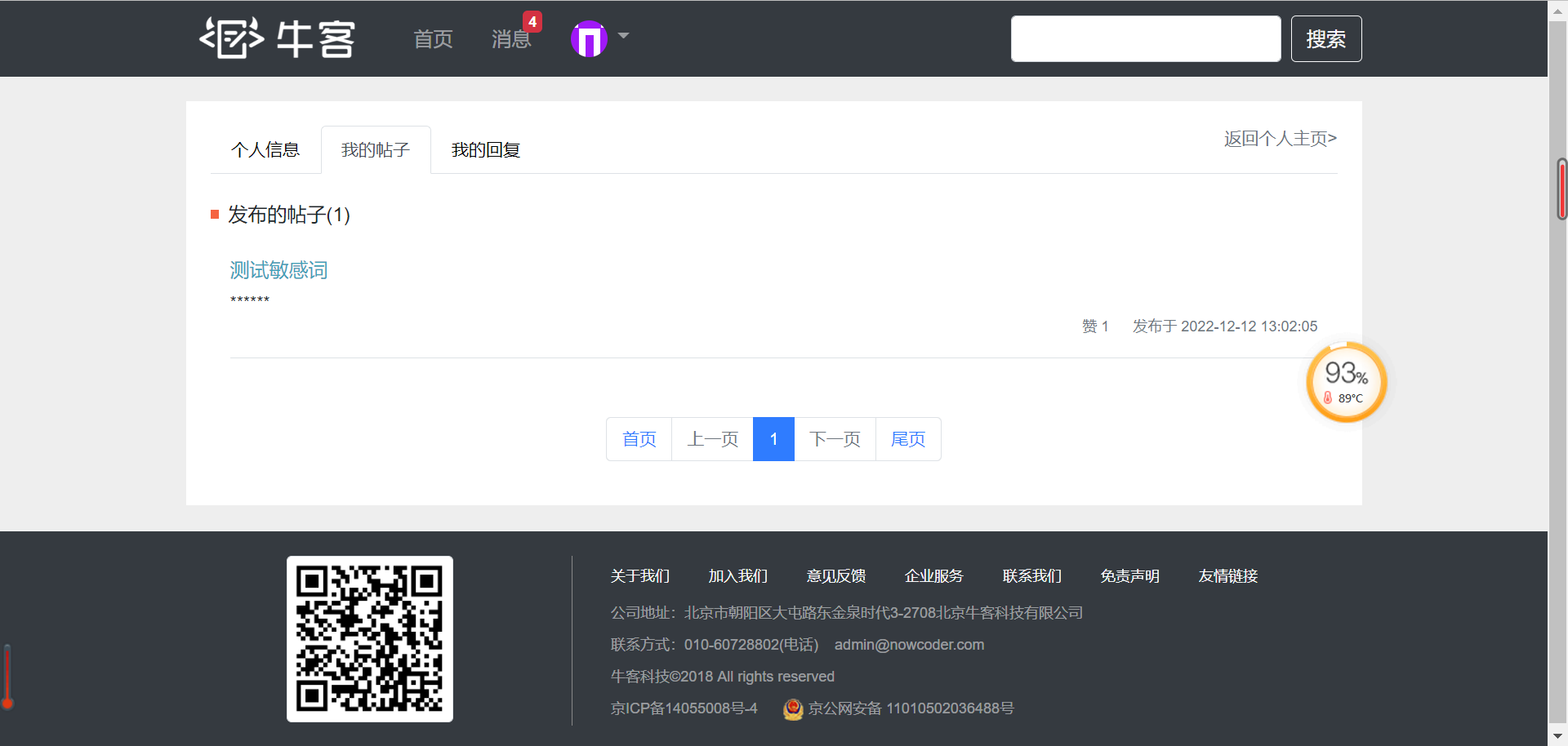
Task: Click the QR code image in footer
Action: [x=370, y=639]
